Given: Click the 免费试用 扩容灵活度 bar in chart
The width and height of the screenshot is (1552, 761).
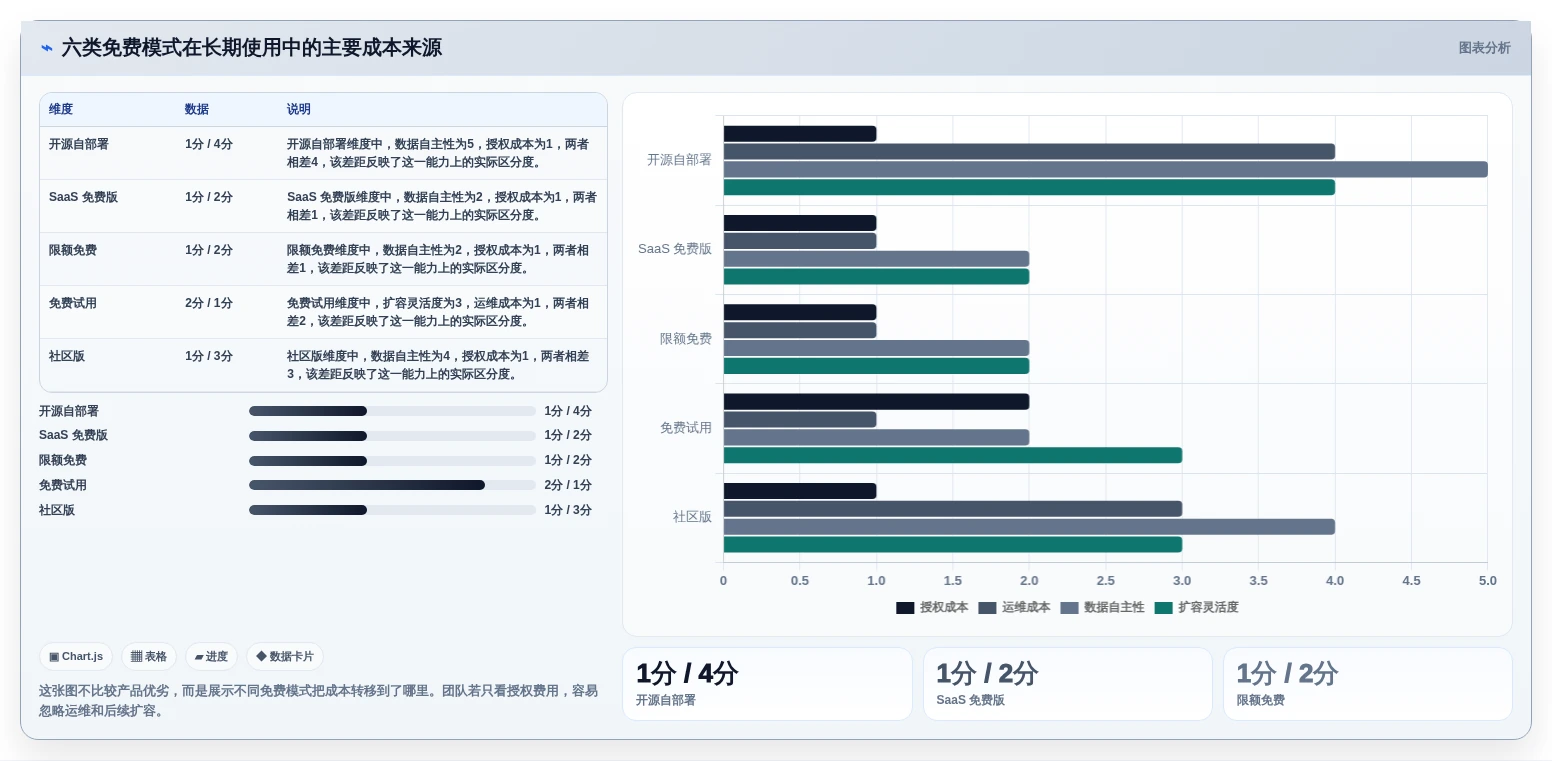Looking at the screenshot, I should point(953,455).
